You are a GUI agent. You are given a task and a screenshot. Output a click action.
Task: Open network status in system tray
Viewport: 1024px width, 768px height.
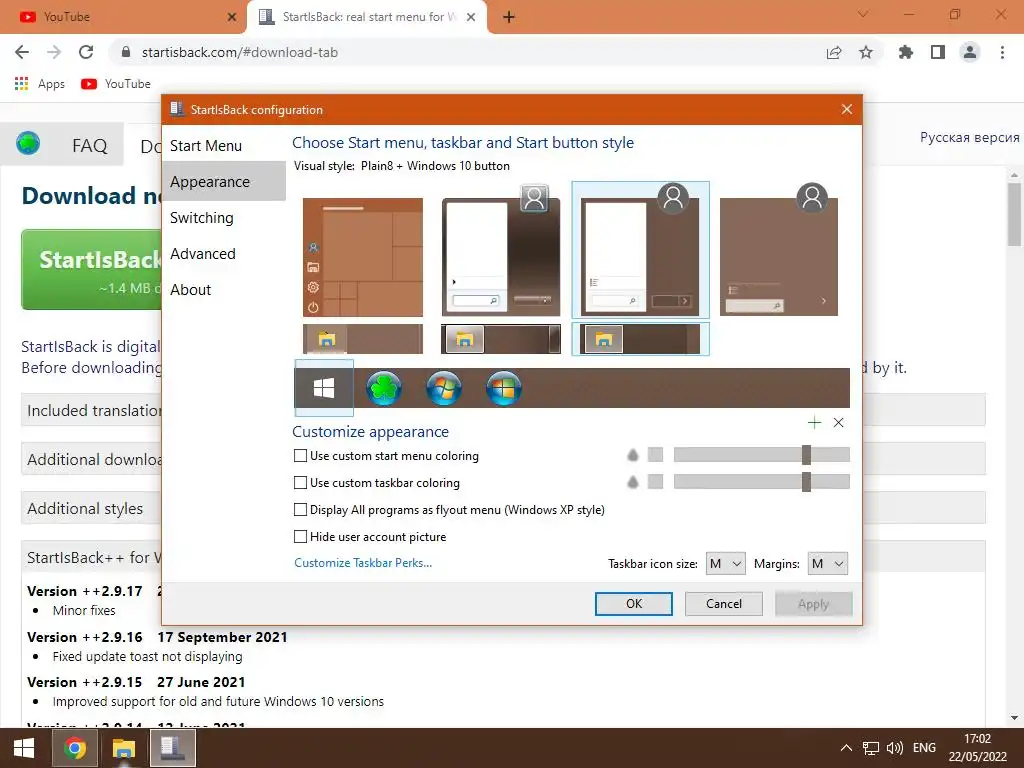tap(871, 748)
